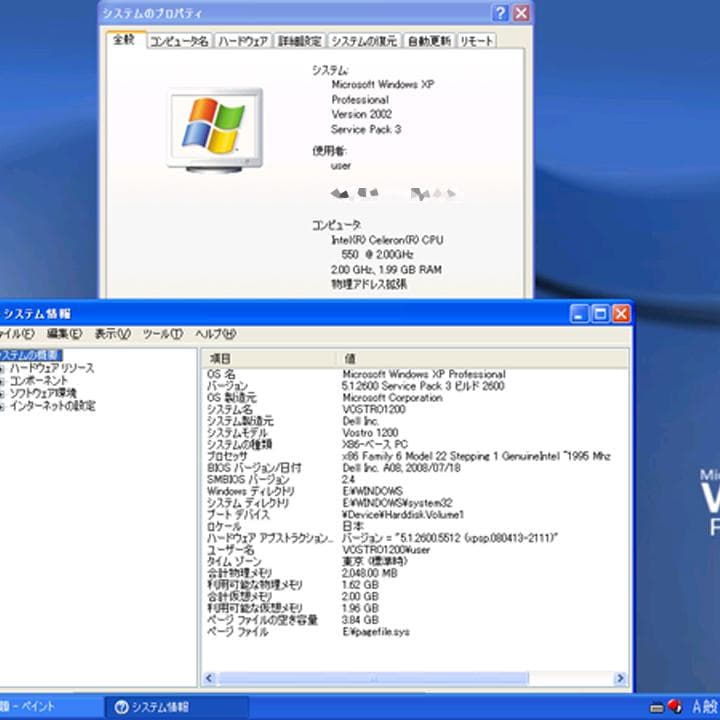
Task: Open the ファイル(F) menu in System Information
Action: coord(17,334)
